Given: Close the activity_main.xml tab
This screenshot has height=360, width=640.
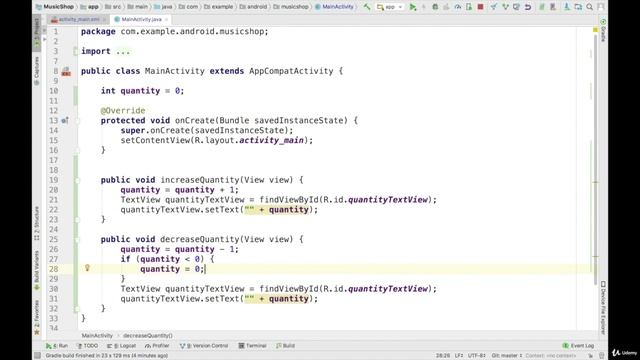Looking at the screenshot, I should coord(104,19).
